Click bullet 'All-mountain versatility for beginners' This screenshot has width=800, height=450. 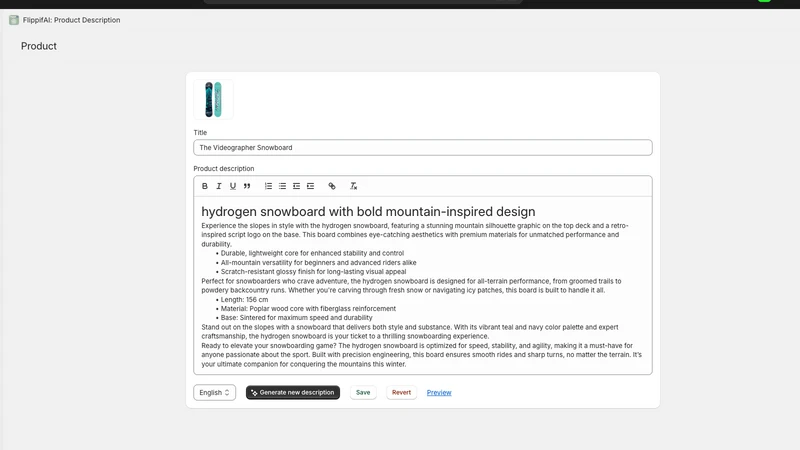tap(318, 262)
